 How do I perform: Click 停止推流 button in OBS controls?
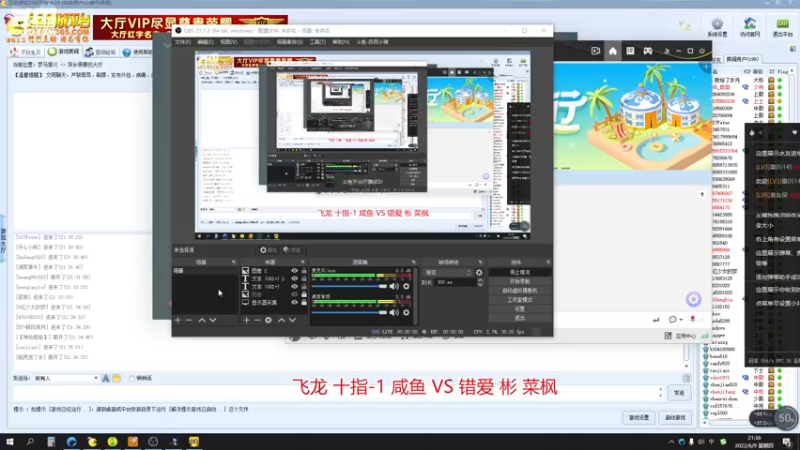pos(519,272)
